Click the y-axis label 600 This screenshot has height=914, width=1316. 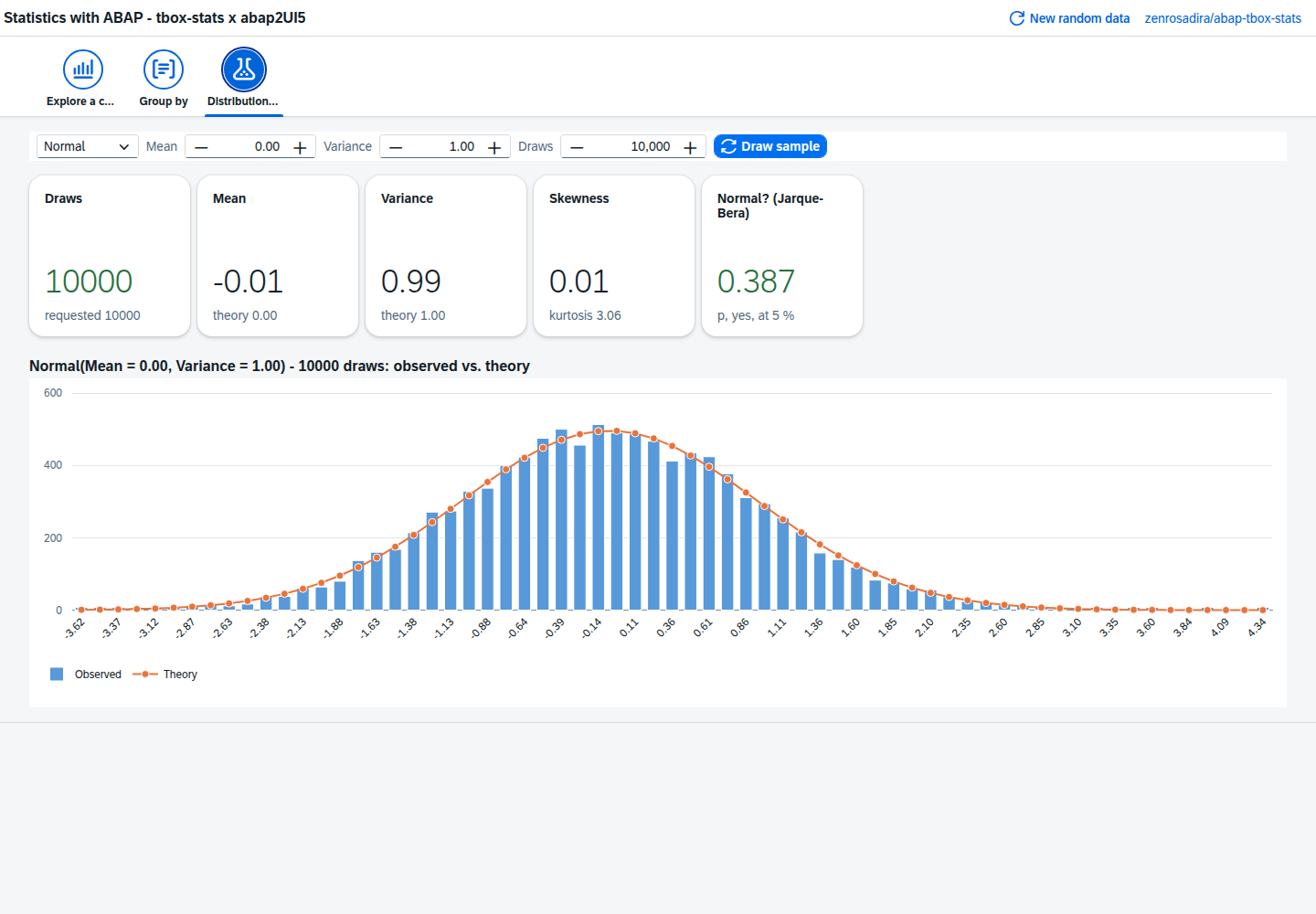click(53, 393)
